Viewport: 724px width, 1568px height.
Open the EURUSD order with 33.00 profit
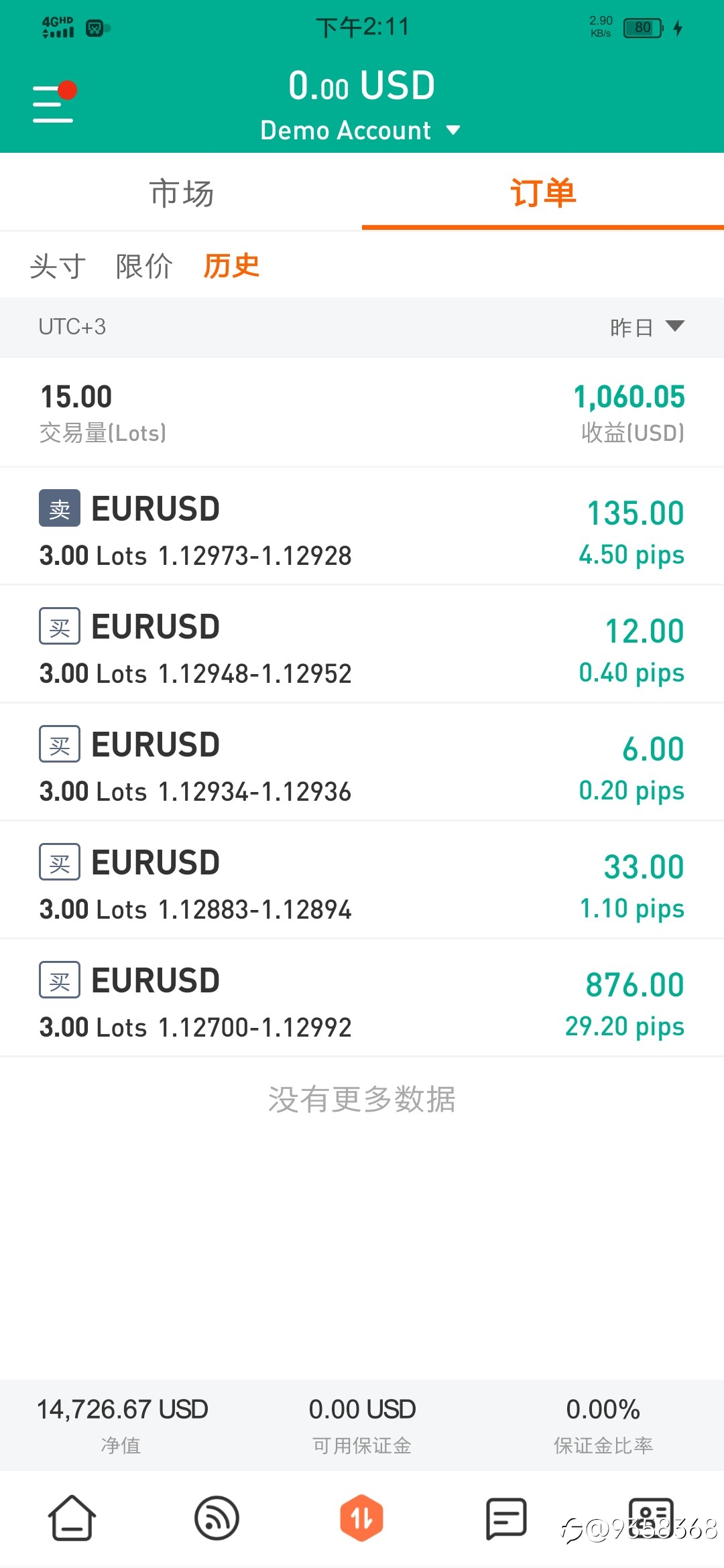(x=362, y=880)
